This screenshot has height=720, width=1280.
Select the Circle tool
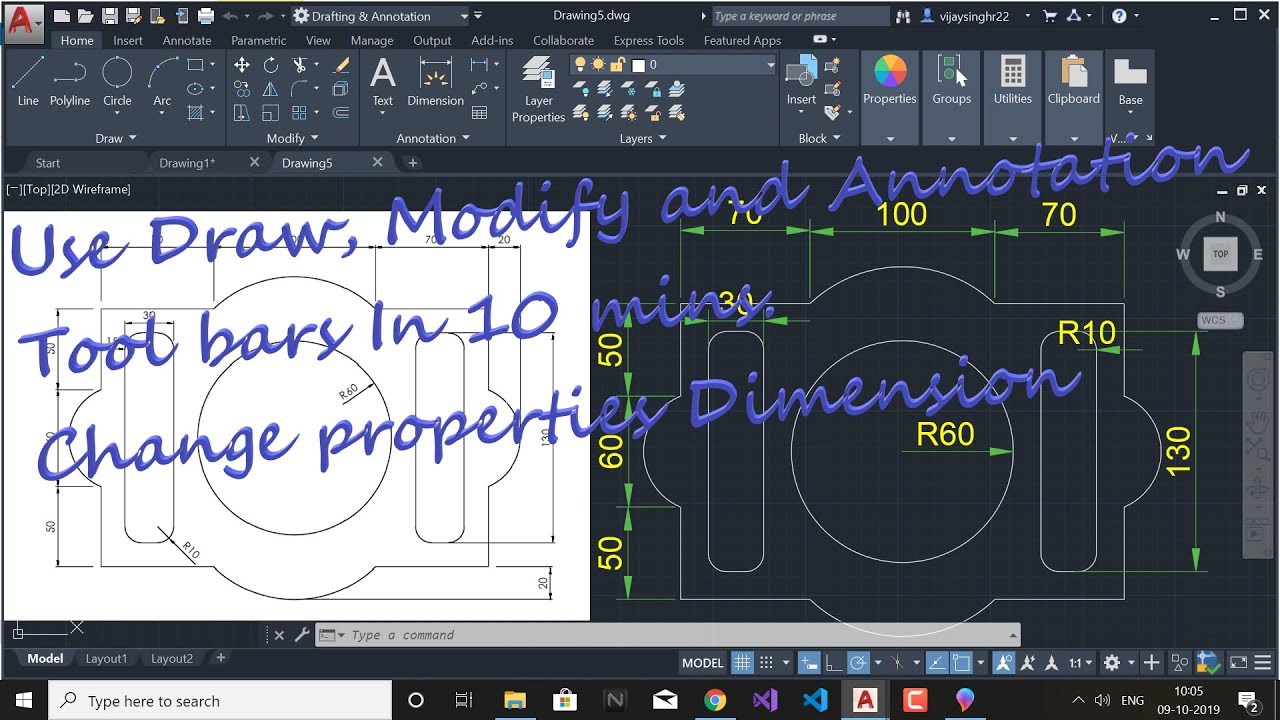(x=117, y=80)
